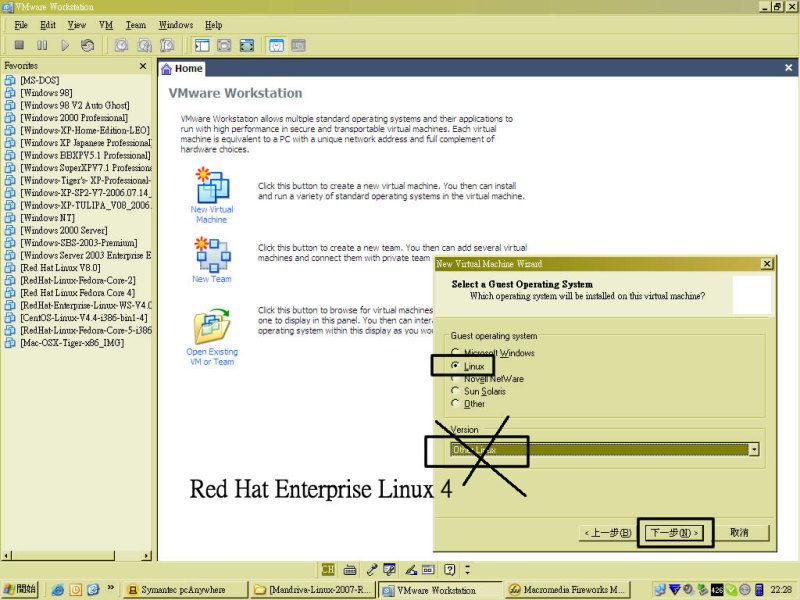
Task: Open the Team menu
Action: (136, 25)
